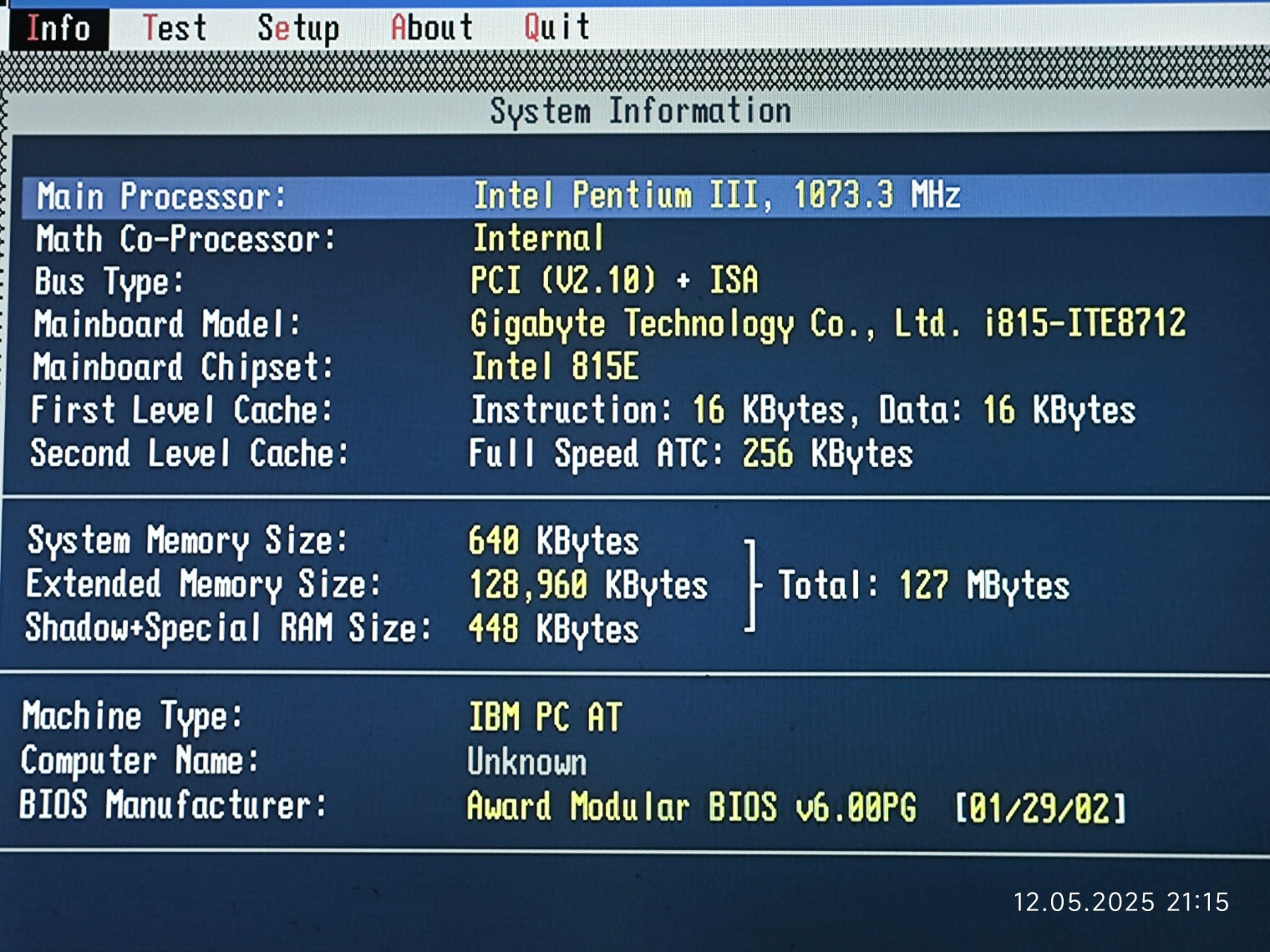Click the '640 KBytes' memory value
1270x952 pixels.
[x=553, y=541]
